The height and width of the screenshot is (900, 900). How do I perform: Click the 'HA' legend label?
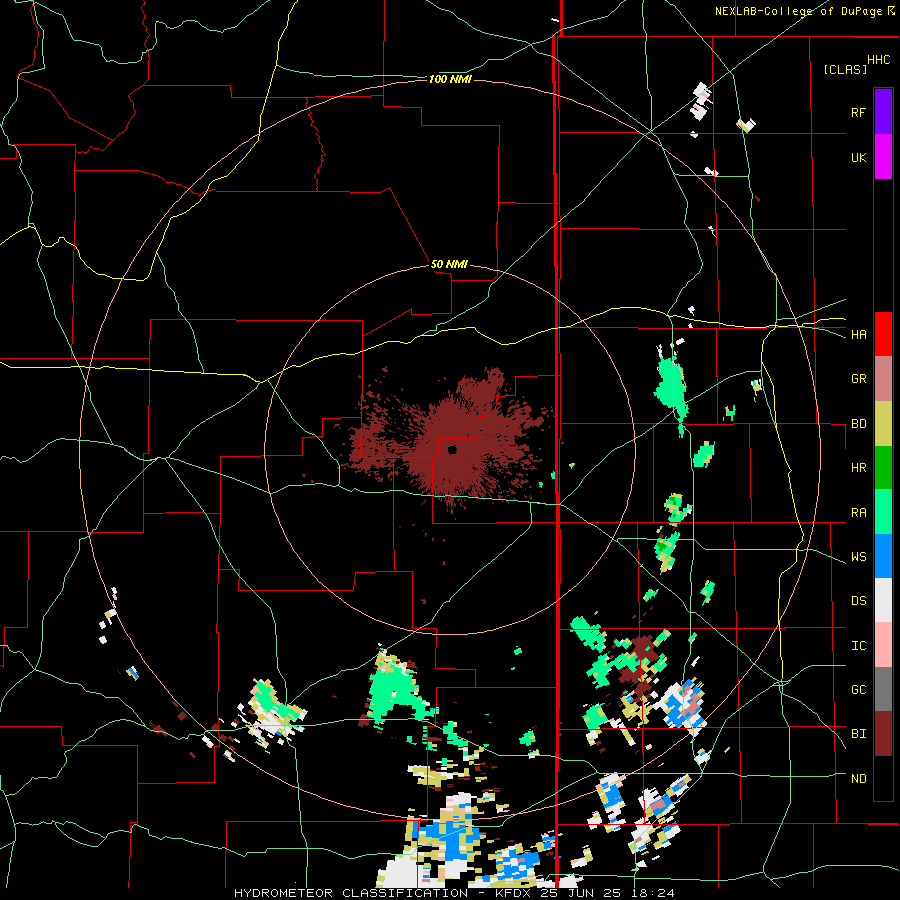pos(858,335)
